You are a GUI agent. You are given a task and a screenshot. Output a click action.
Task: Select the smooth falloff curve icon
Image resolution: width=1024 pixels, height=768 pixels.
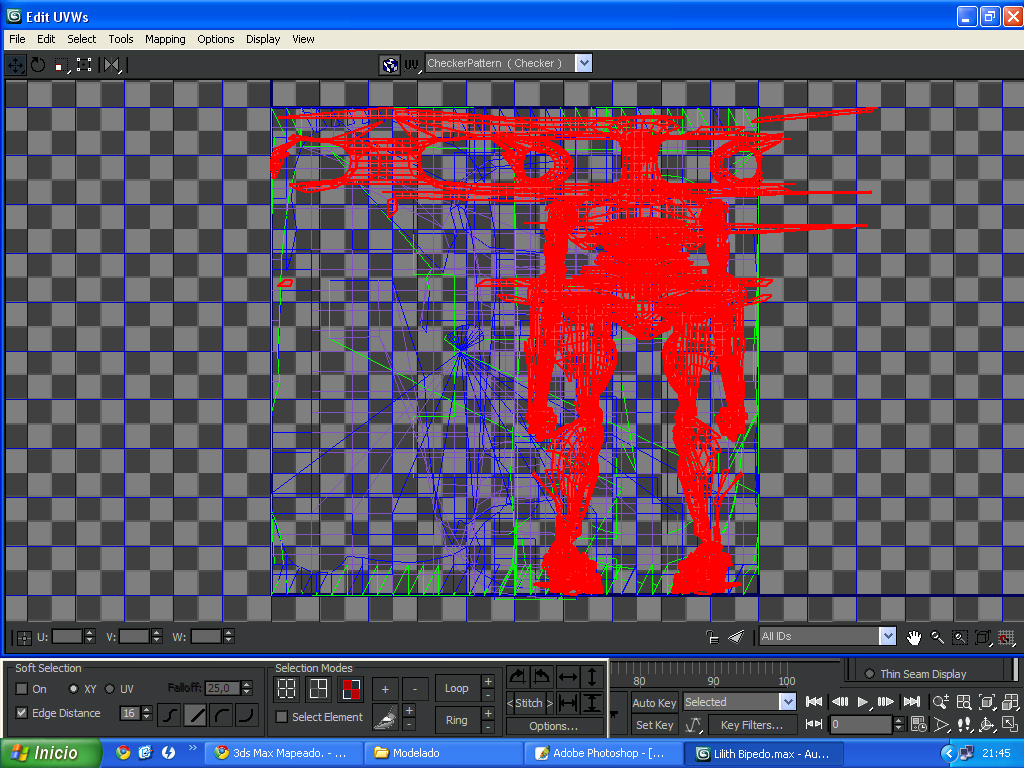point(169,714)
